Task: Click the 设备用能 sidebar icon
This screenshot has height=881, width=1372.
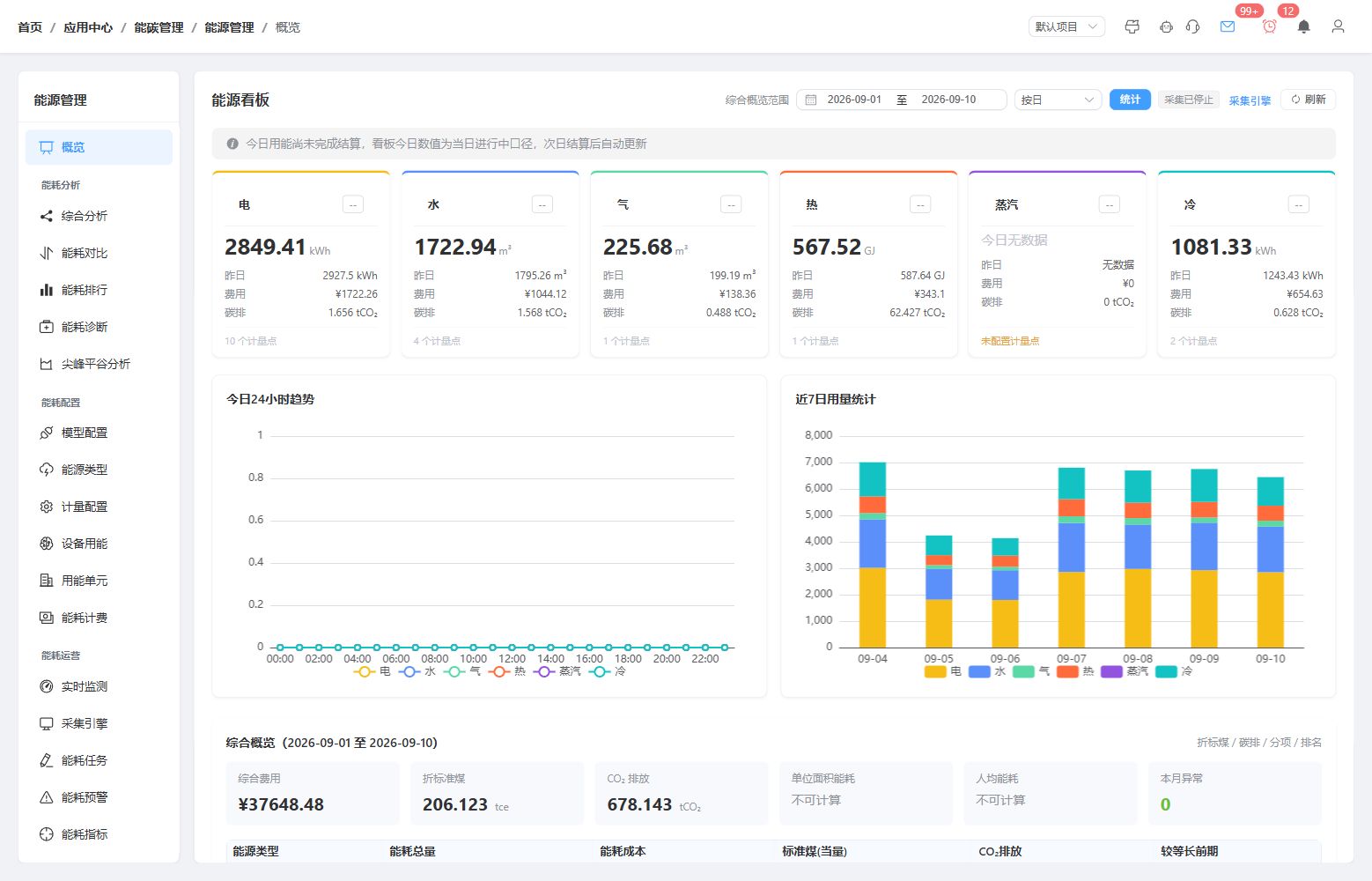Action: (47, 544)
